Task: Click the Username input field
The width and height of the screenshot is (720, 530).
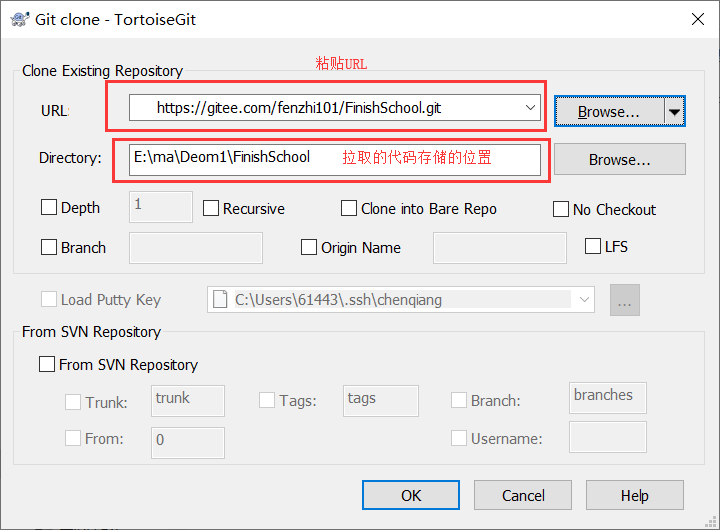Action: [608, 437]
